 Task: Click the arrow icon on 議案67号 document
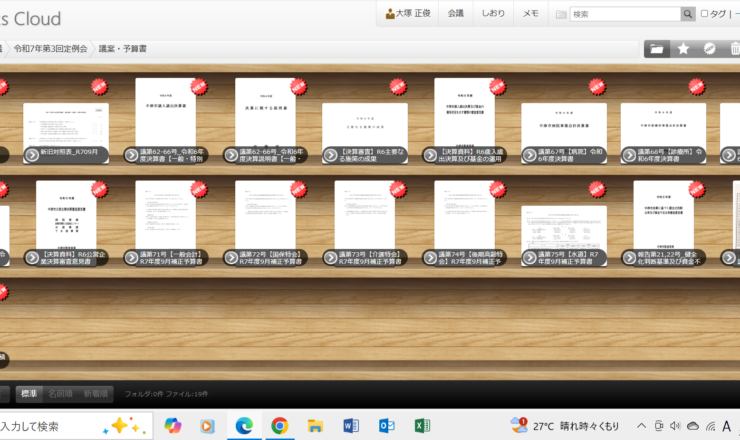[x=529, y=155]
